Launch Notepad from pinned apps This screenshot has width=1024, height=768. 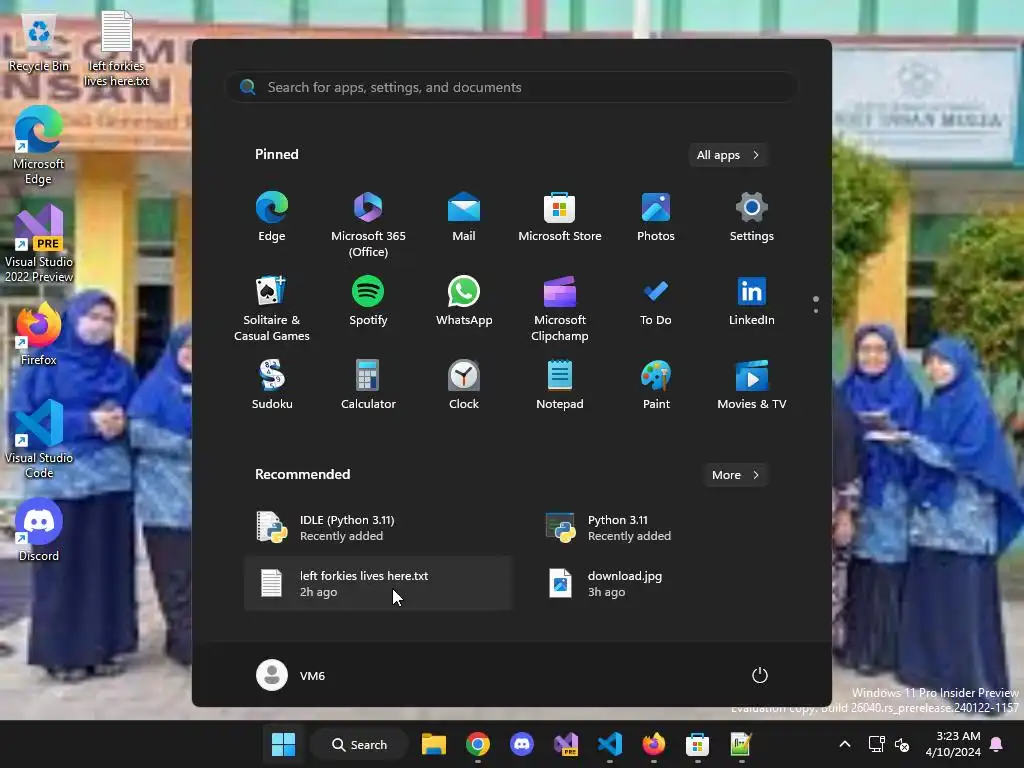tap(560, 385)
